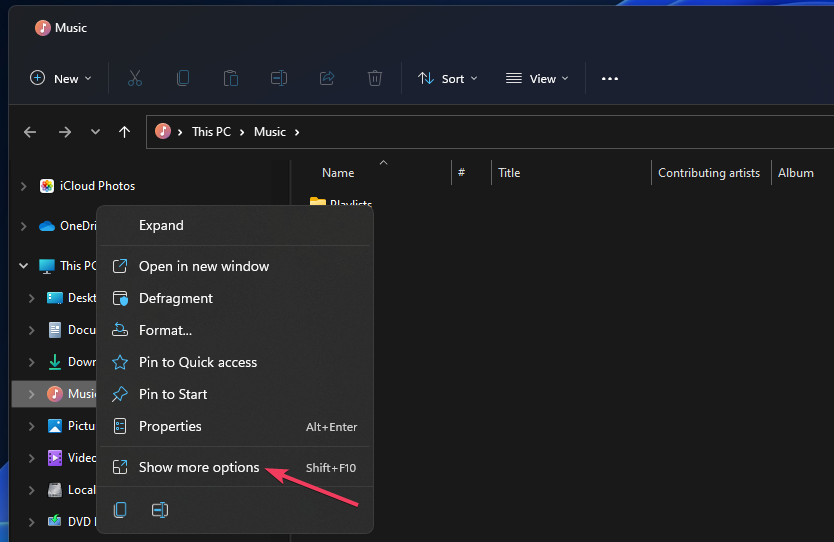This screenshot has width=834, height=542.
Task: Select Defragment from context menu
Action: tap(235, 298)
